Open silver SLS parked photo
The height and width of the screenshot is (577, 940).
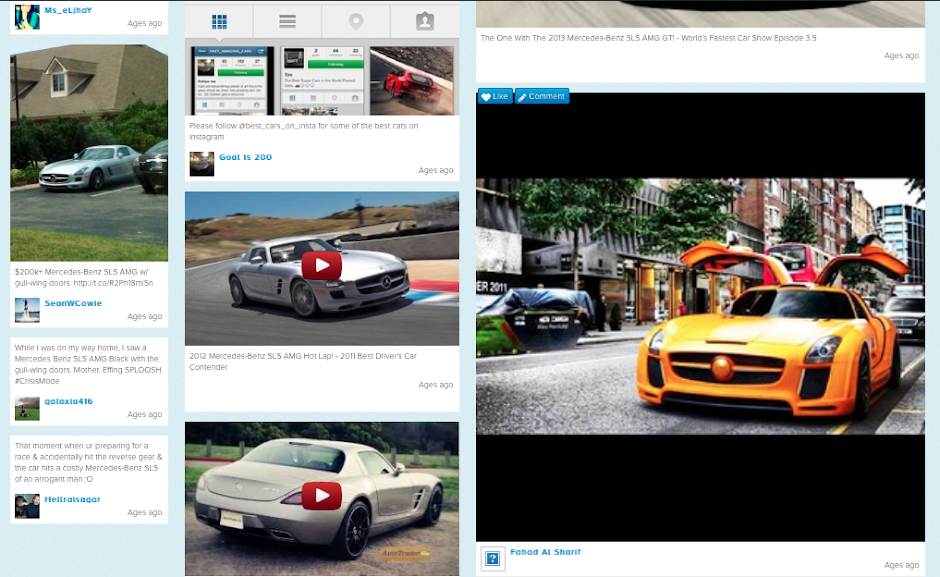click(89, 153)
